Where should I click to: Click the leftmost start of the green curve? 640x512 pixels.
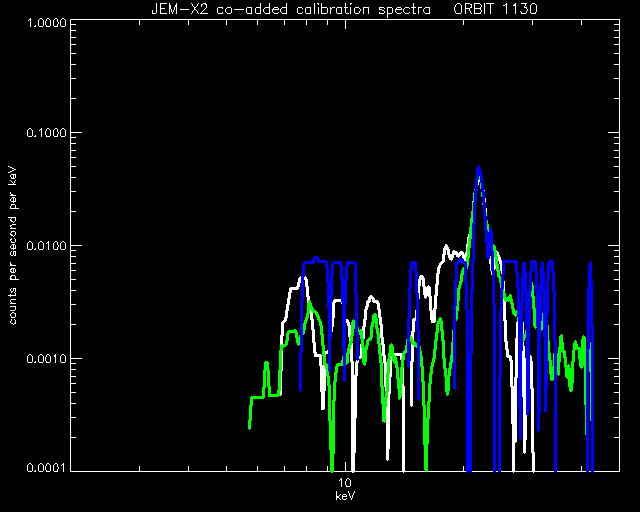(249, 425)
